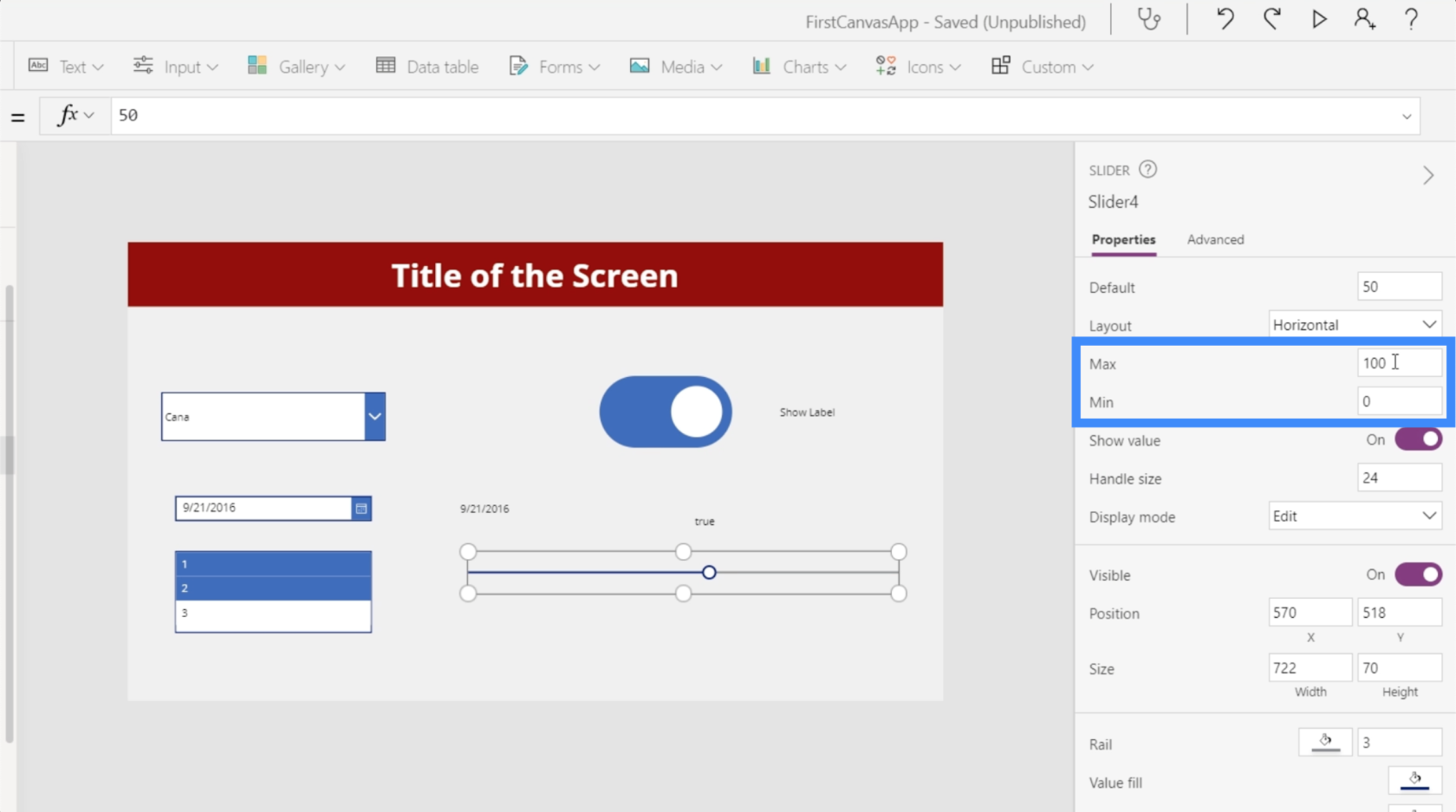Collapse the properties pane with chevron

pyautogui.click(x=1428, y=176)
